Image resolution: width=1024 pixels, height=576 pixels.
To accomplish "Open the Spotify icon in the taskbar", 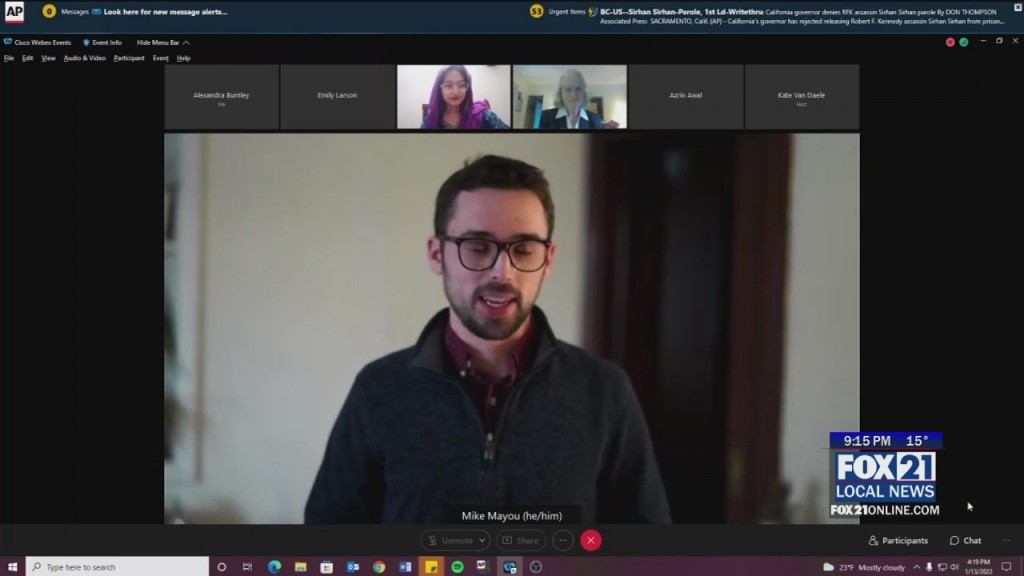I will pyautogui.click(x=457, y=567).
